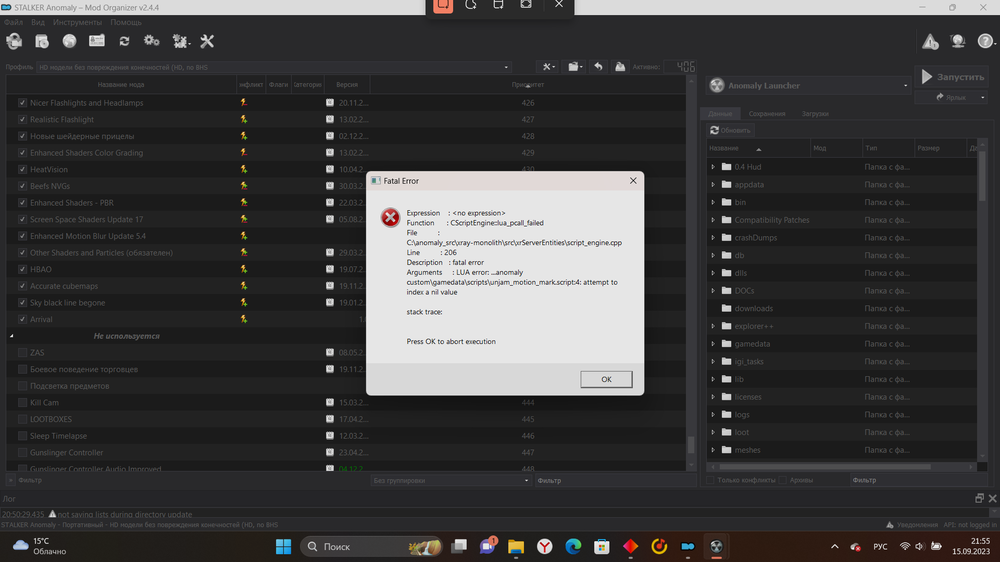Screen dimensions: 1000x562
Task: Uncheck the HeatVision mod checkbox
Action: [23, 170]
